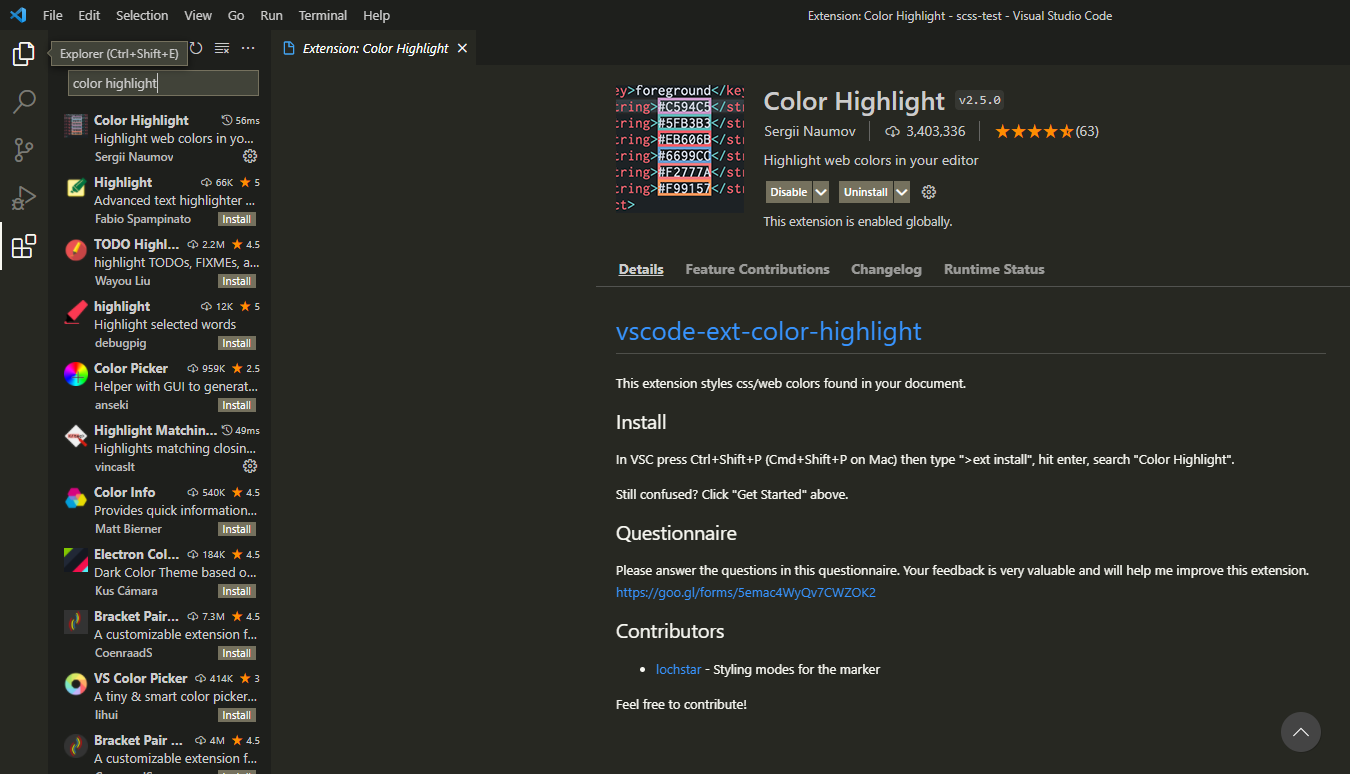
Task: Open the File menu
Action: click(x=53, y=15)
